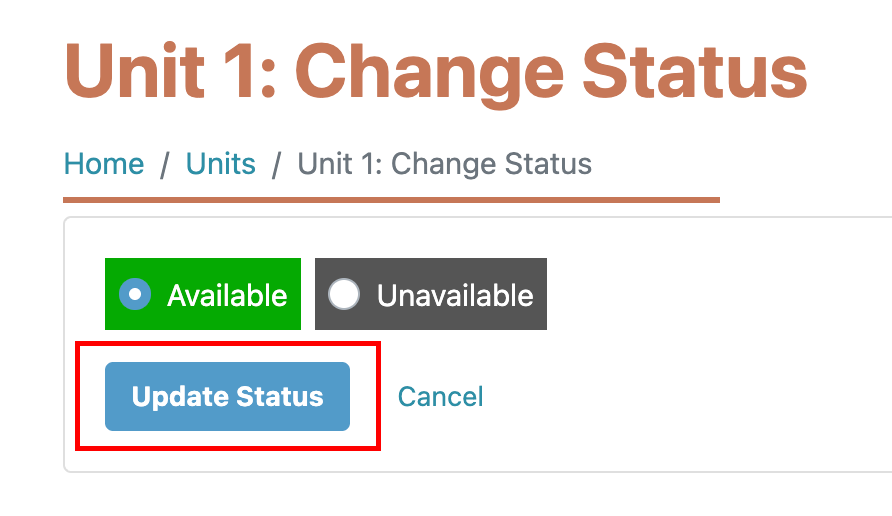
Task: Navigate back to the Home page
Action: click(x=104, y=164)
